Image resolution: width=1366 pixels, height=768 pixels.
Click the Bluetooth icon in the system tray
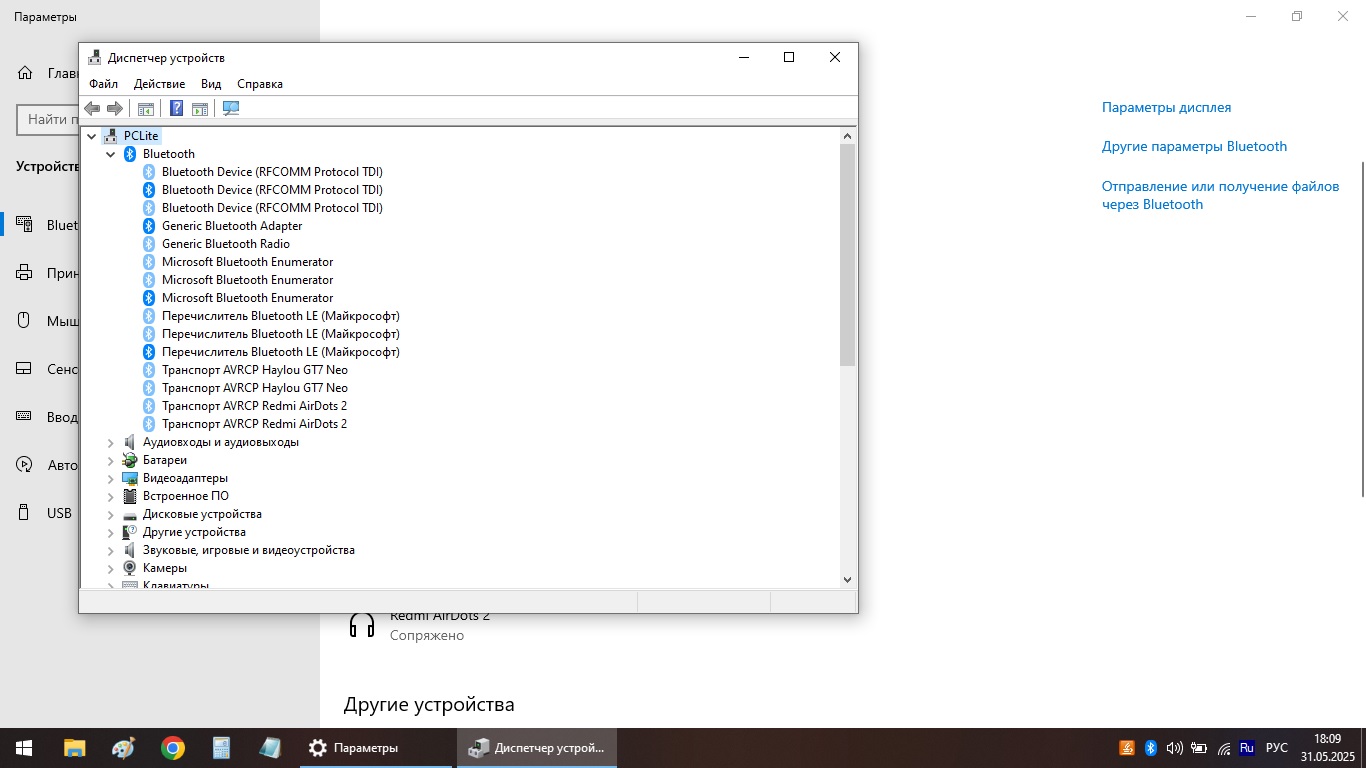point(1150,748)
